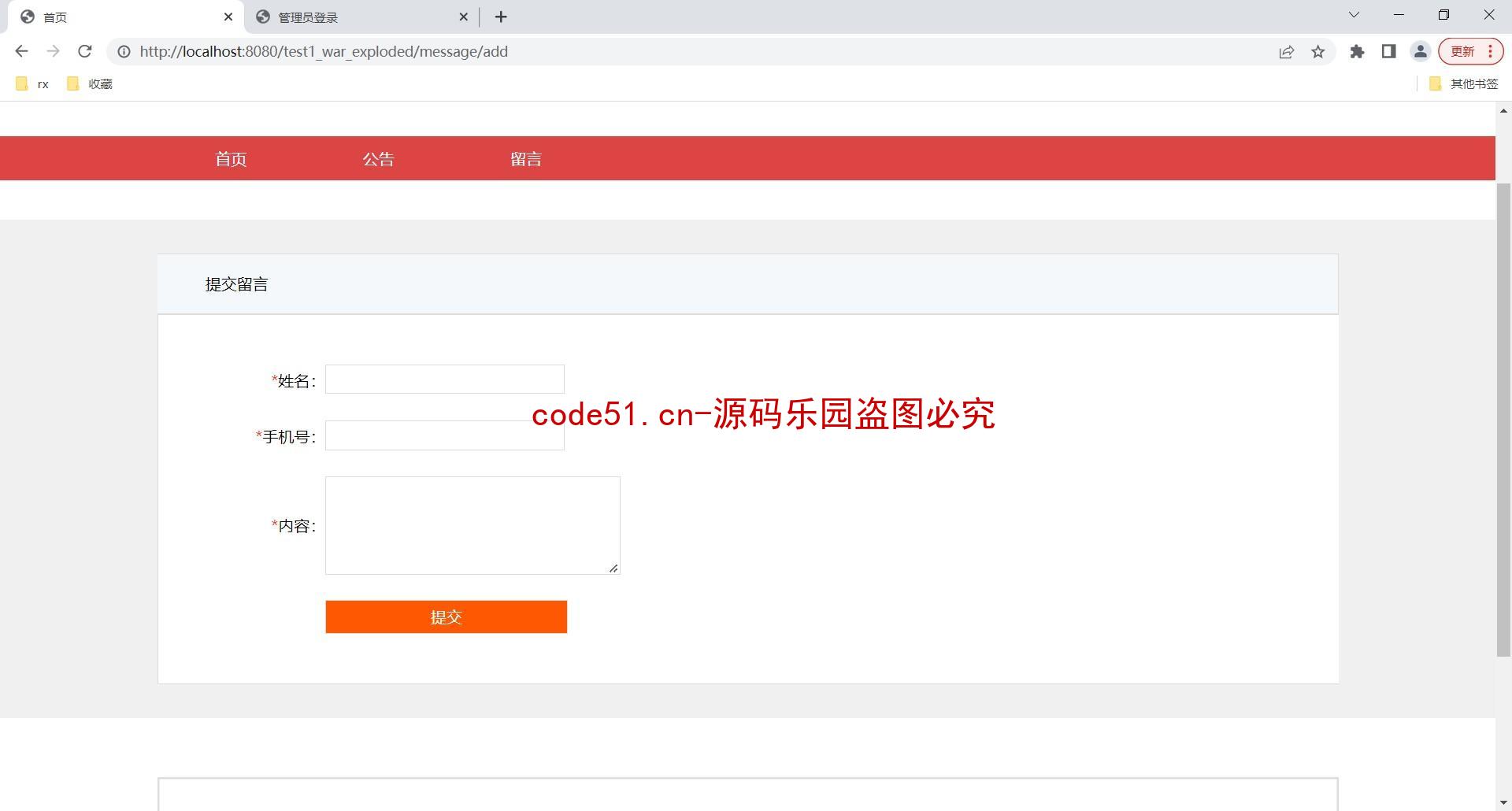Click the URL in the address bar
This screenshot has width=1512, height=811.
324,51
